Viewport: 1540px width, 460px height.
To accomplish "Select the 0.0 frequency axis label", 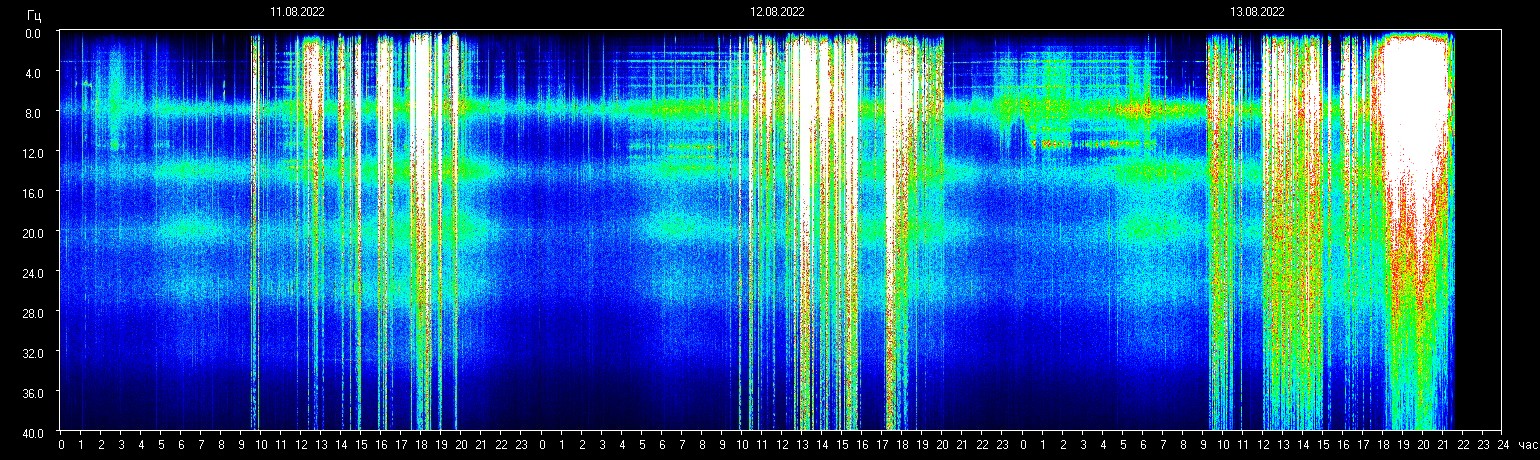I will [x=34, y=33].
